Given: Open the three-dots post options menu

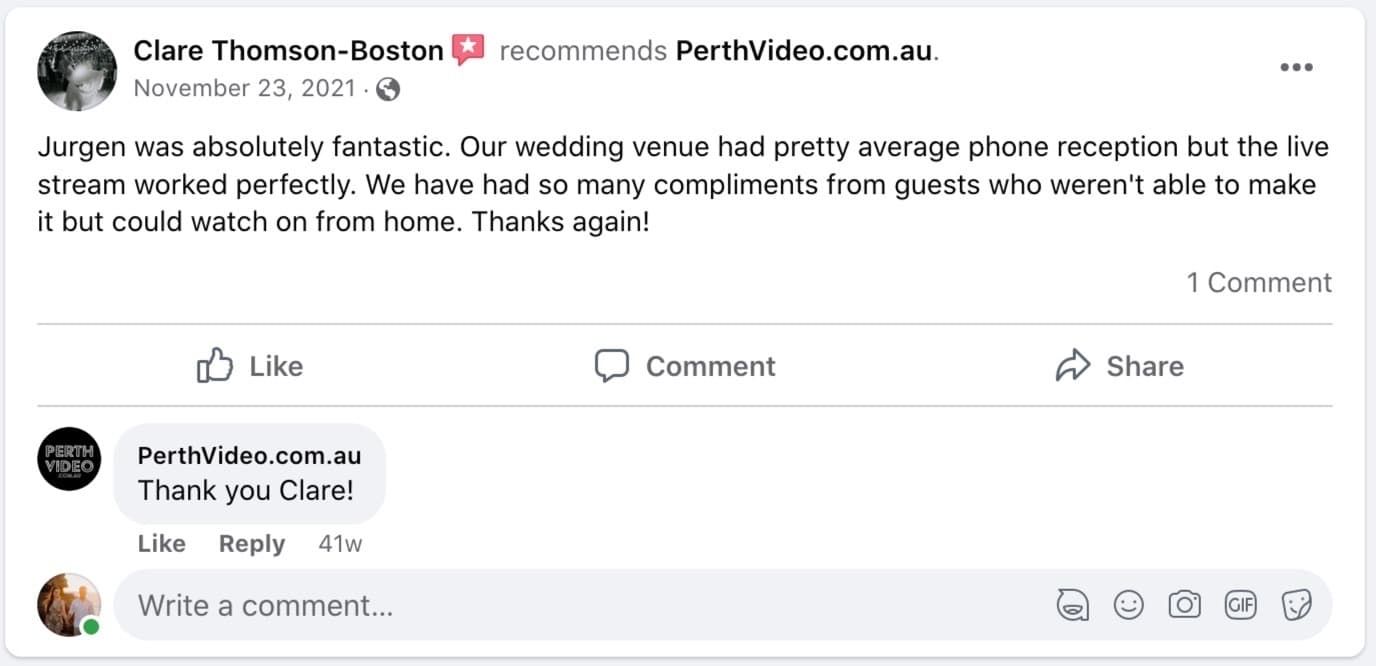Looking at the screenshot, I should (x=1296, y=67).
